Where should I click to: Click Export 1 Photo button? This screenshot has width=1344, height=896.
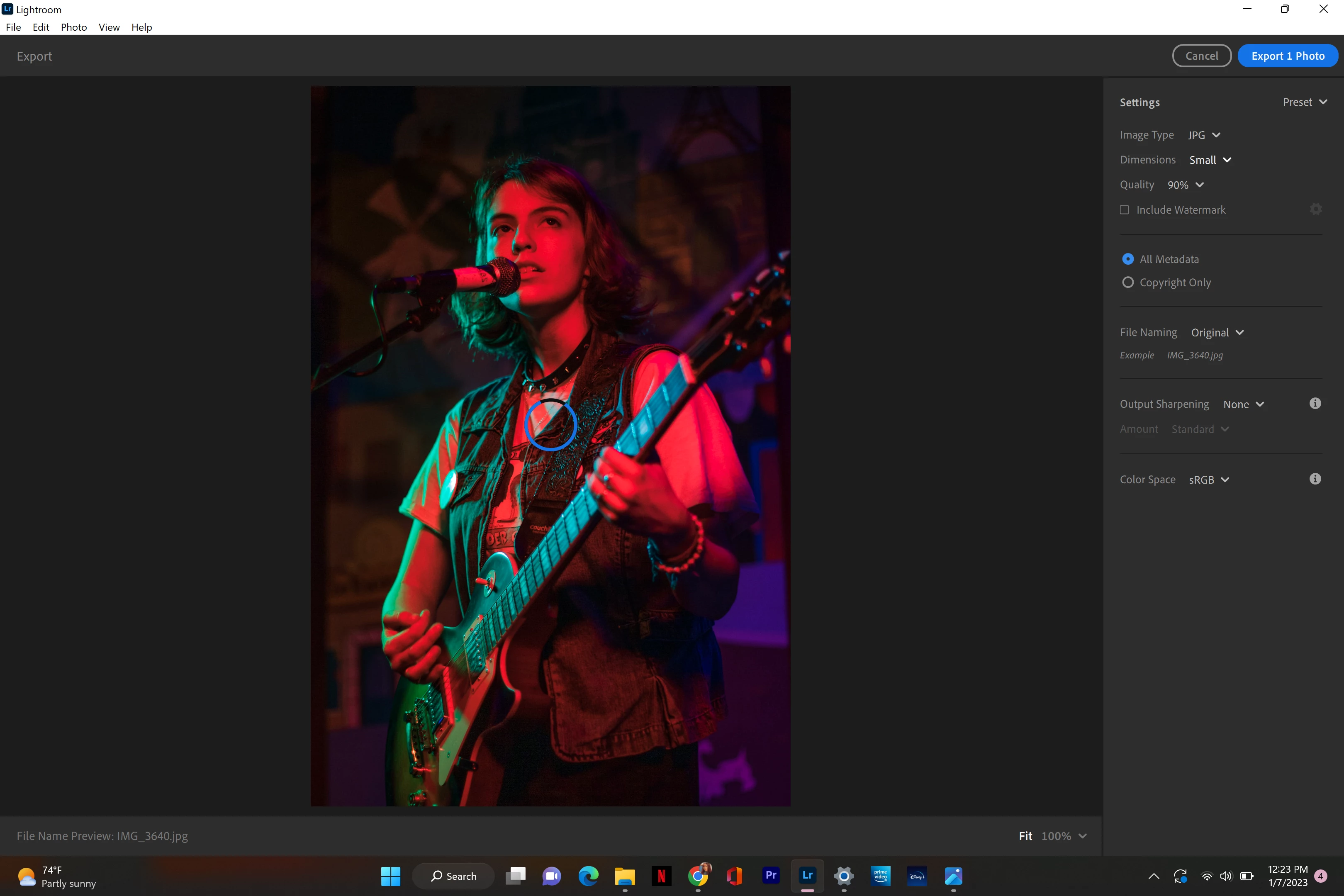pyautogui.click(x=1288, y=56)
